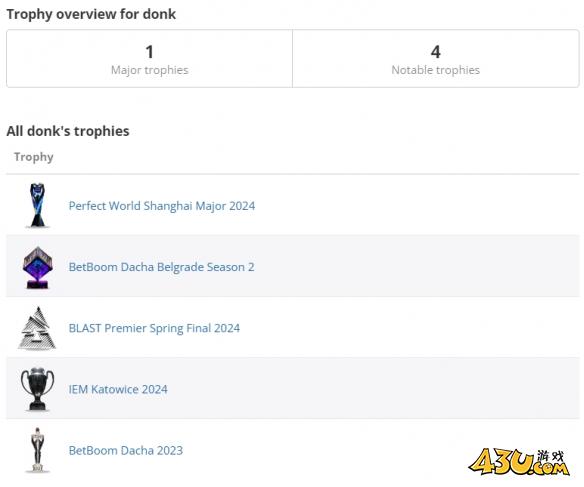Select the Notable trophies label
The width and height of the screenshot is (584, 487).
click(x=436, y=70)
